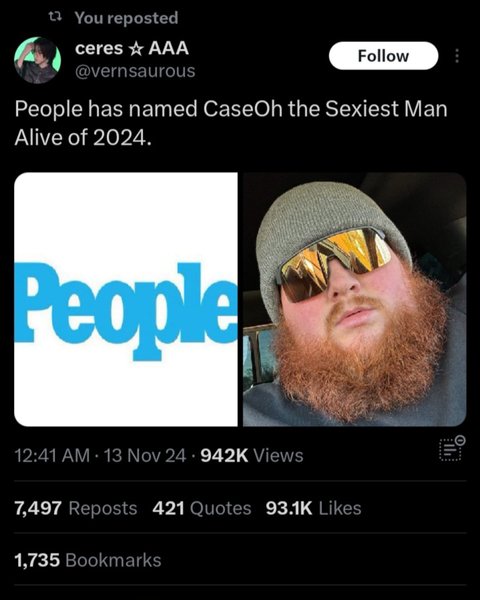Click the 12:41 AM timestamp
480x600 pixels.
coord(52,455)
